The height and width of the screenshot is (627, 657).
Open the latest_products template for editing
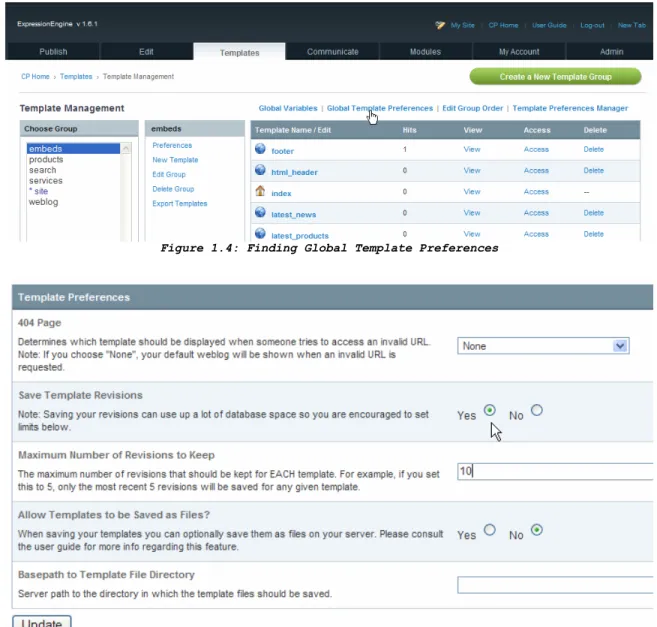click(300, 236)
